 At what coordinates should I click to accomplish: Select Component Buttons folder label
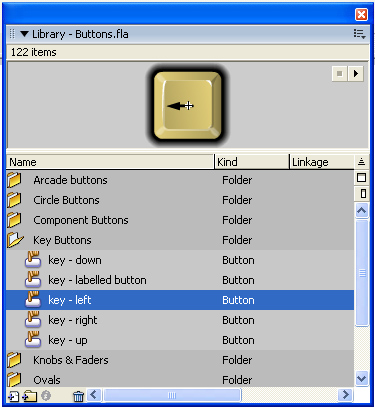click(x=81, y=220)
